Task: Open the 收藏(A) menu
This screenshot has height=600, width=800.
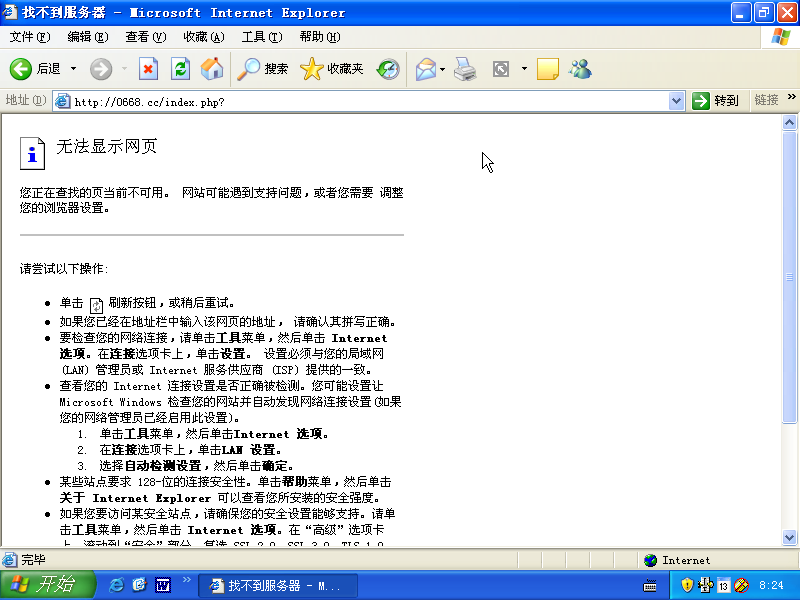Action: click(203, 37)
